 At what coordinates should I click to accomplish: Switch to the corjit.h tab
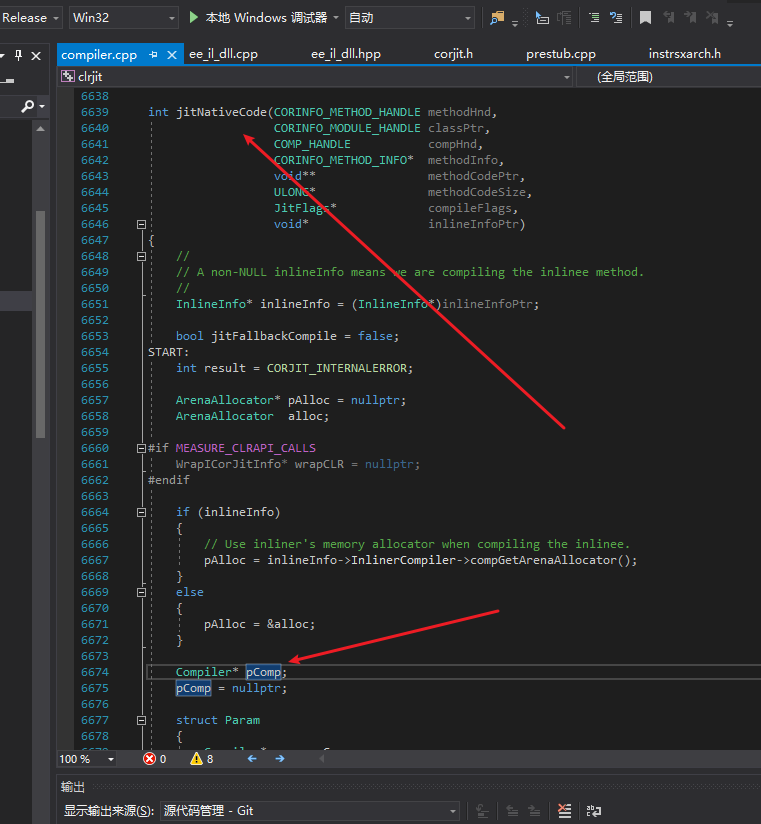[453, 54]
